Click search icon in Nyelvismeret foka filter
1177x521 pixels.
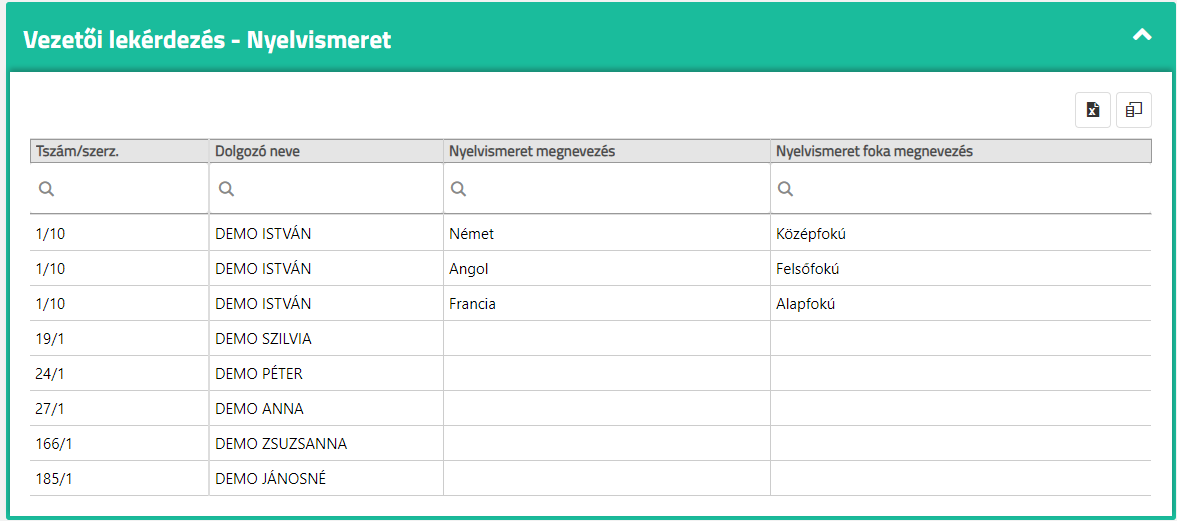click(x=786, y=188)
